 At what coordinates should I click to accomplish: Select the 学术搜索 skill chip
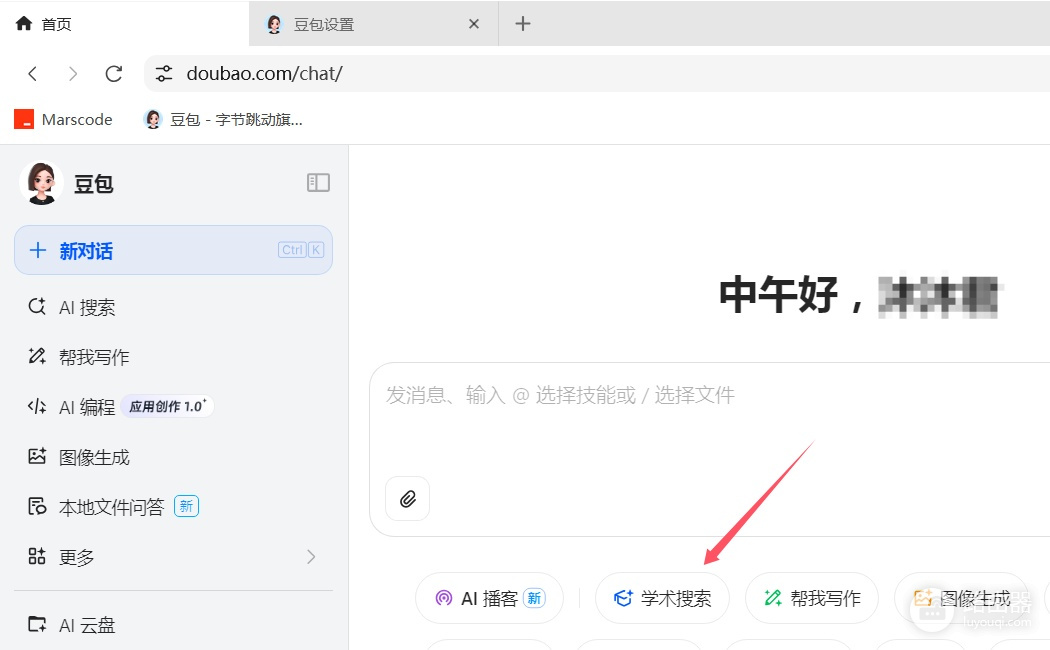tap(662, 598)
